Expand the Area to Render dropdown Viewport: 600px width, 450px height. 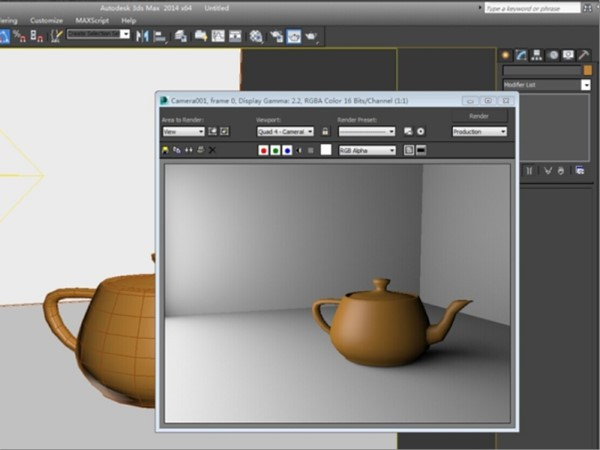[x=183, y=131]
